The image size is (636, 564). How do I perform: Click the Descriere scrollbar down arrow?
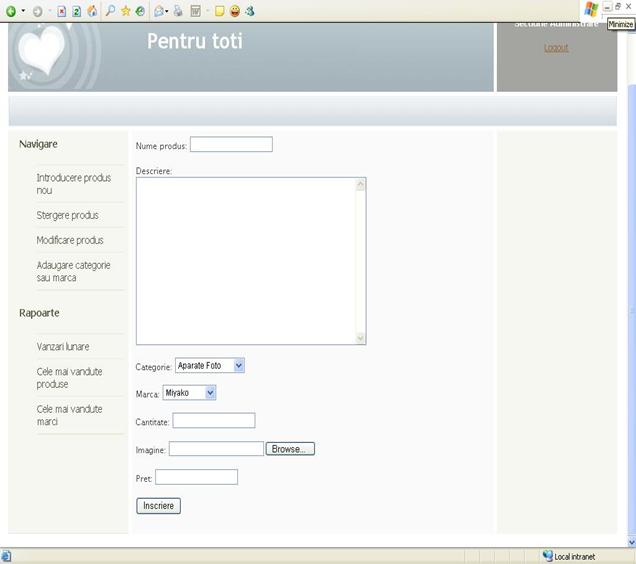361,338
